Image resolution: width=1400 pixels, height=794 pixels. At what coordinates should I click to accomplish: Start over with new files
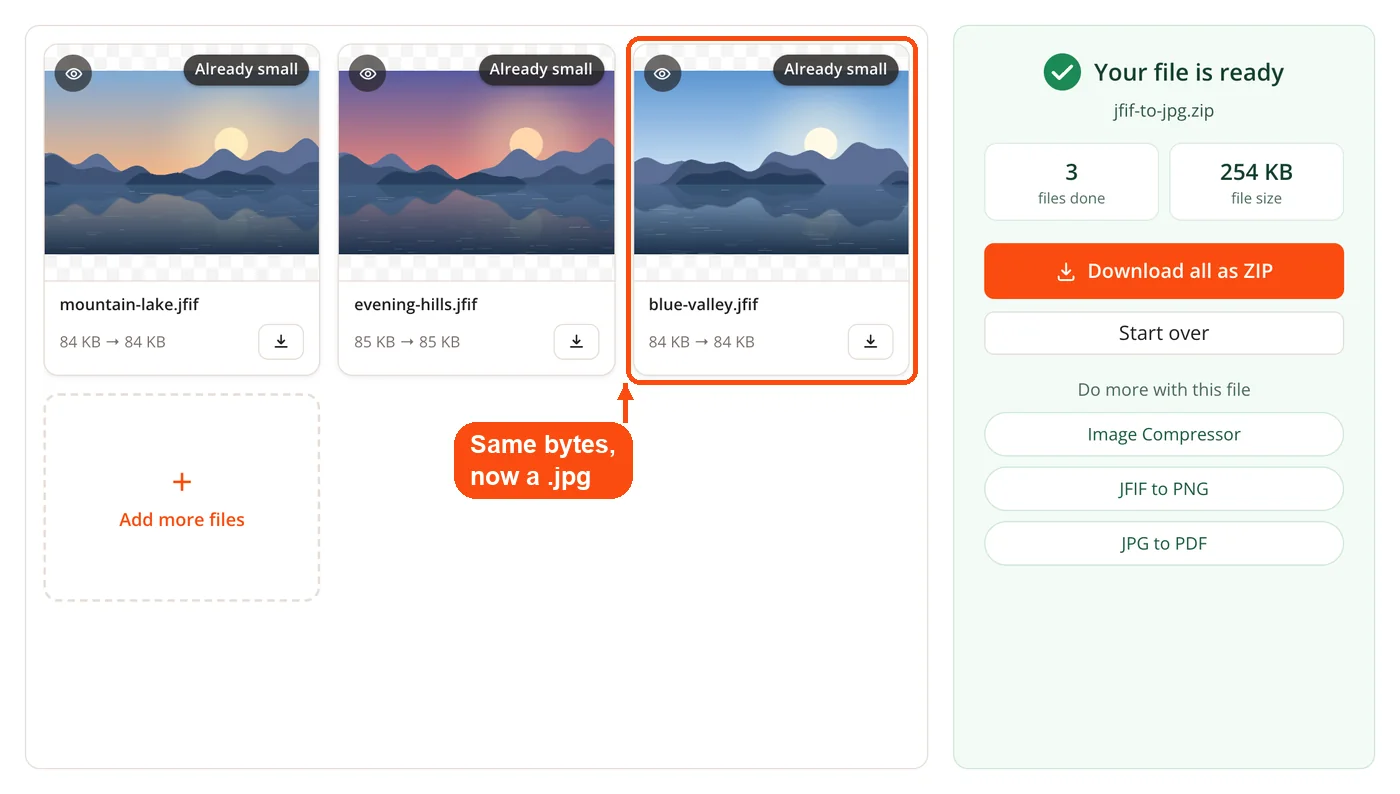[x=1164, y=333]
